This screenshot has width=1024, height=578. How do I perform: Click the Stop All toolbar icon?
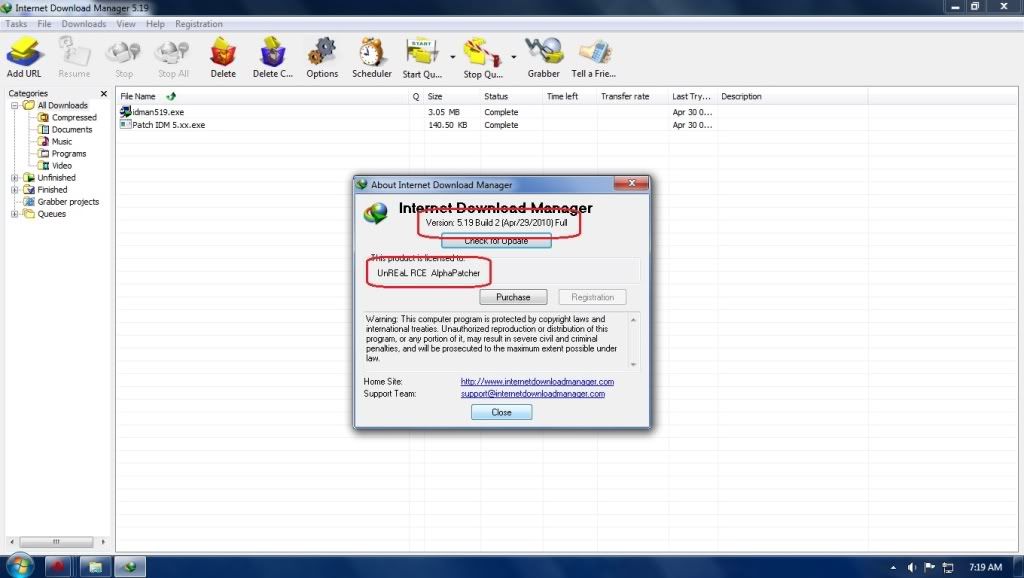click(173, 57)
